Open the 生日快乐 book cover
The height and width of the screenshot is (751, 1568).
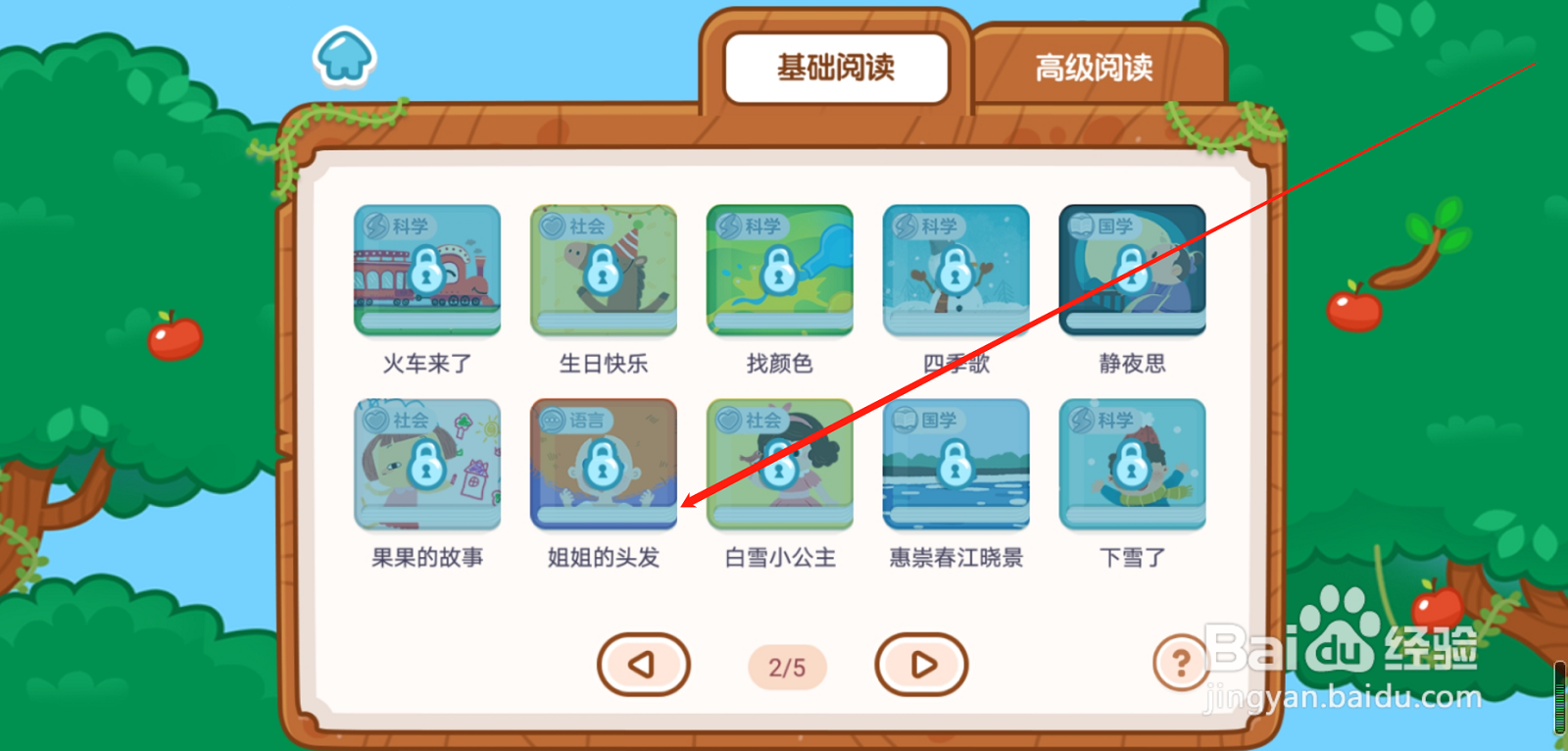click(x=604, y=270)
